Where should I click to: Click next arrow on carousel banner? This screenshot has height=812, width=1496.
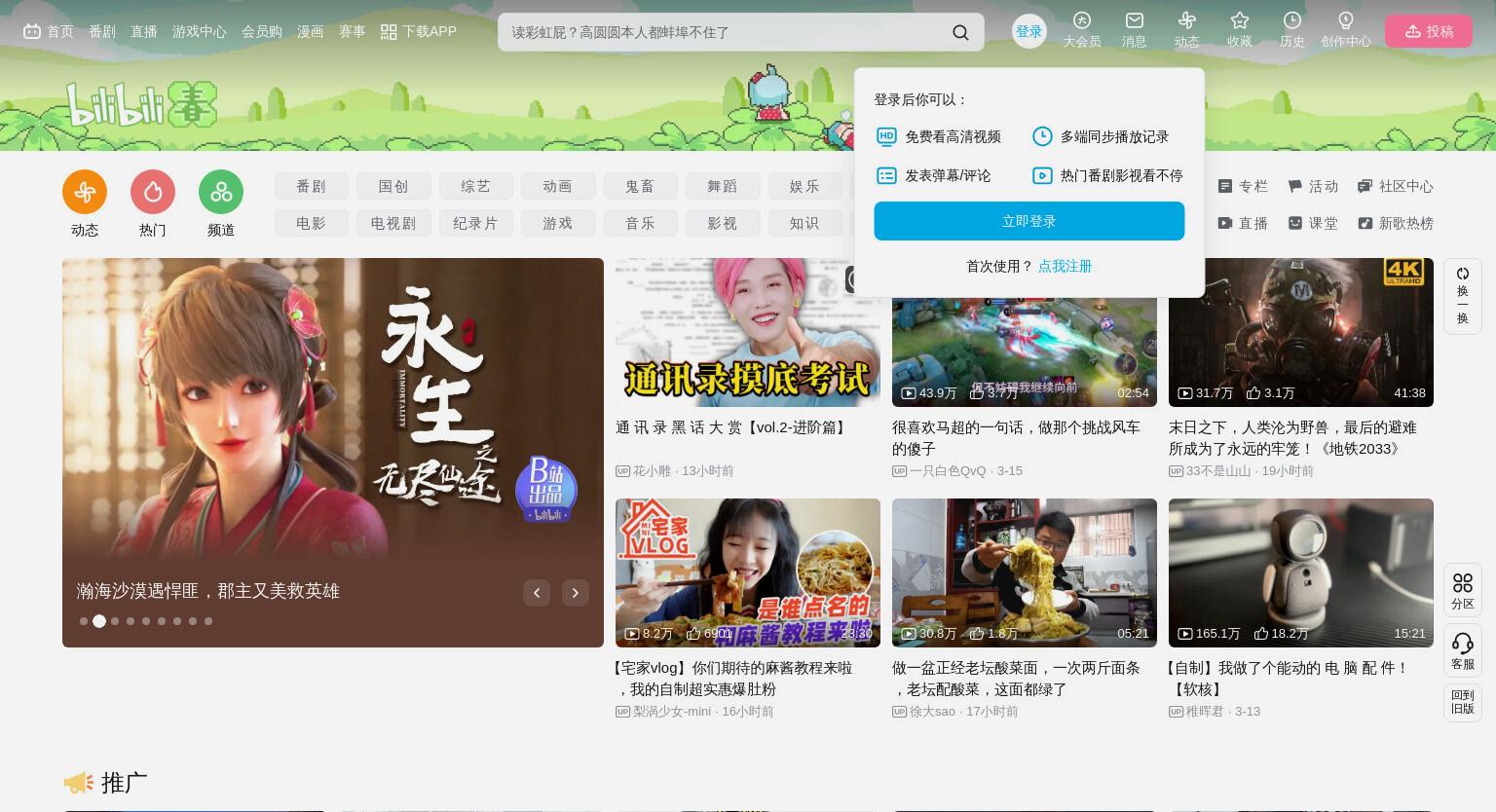(576, 592)
